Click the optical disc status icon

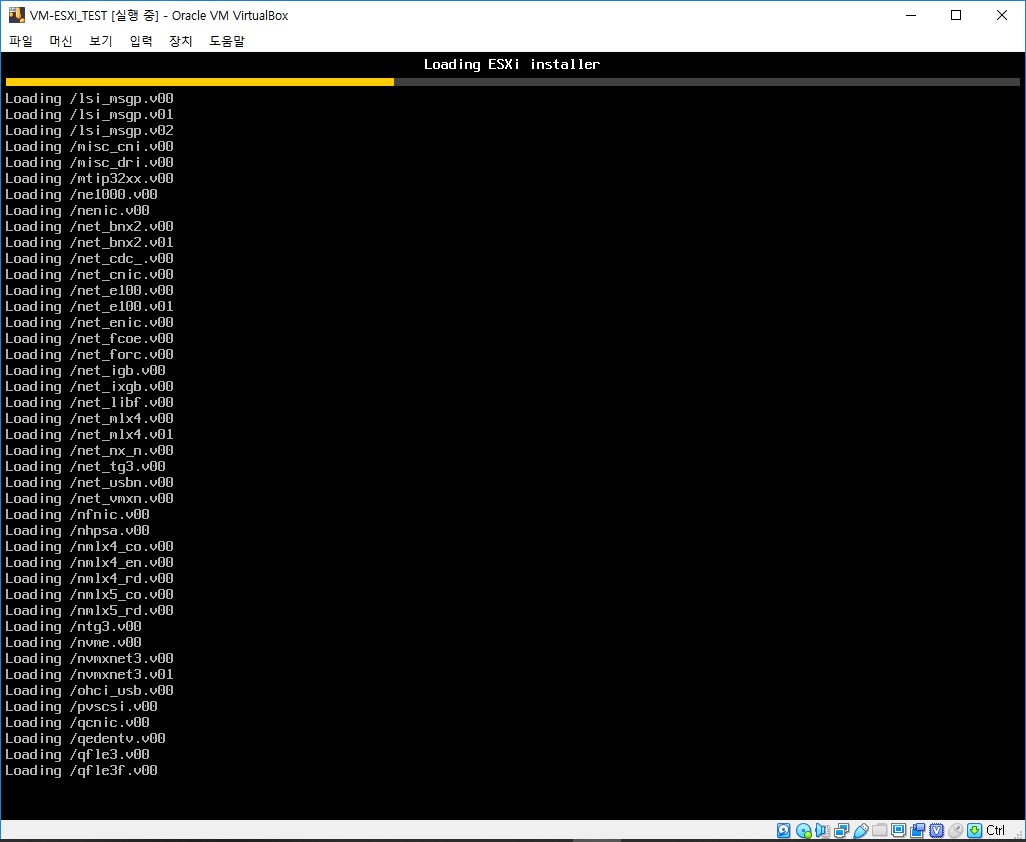click(x=804, y=830)
